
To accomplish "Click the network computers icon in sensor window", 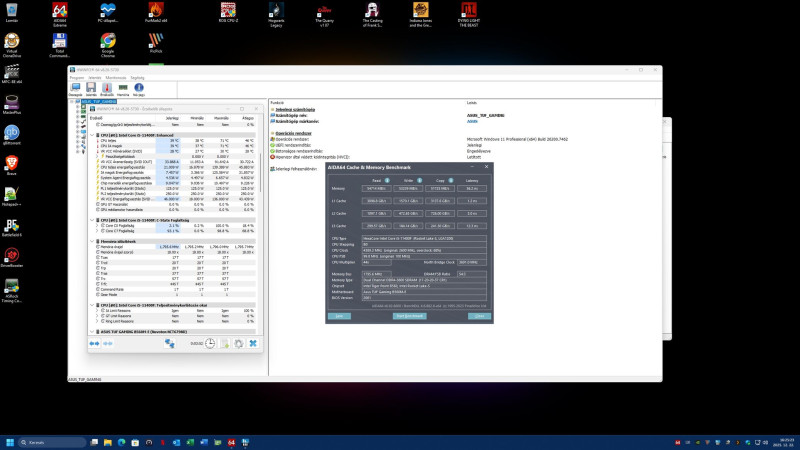I will 169,344.
